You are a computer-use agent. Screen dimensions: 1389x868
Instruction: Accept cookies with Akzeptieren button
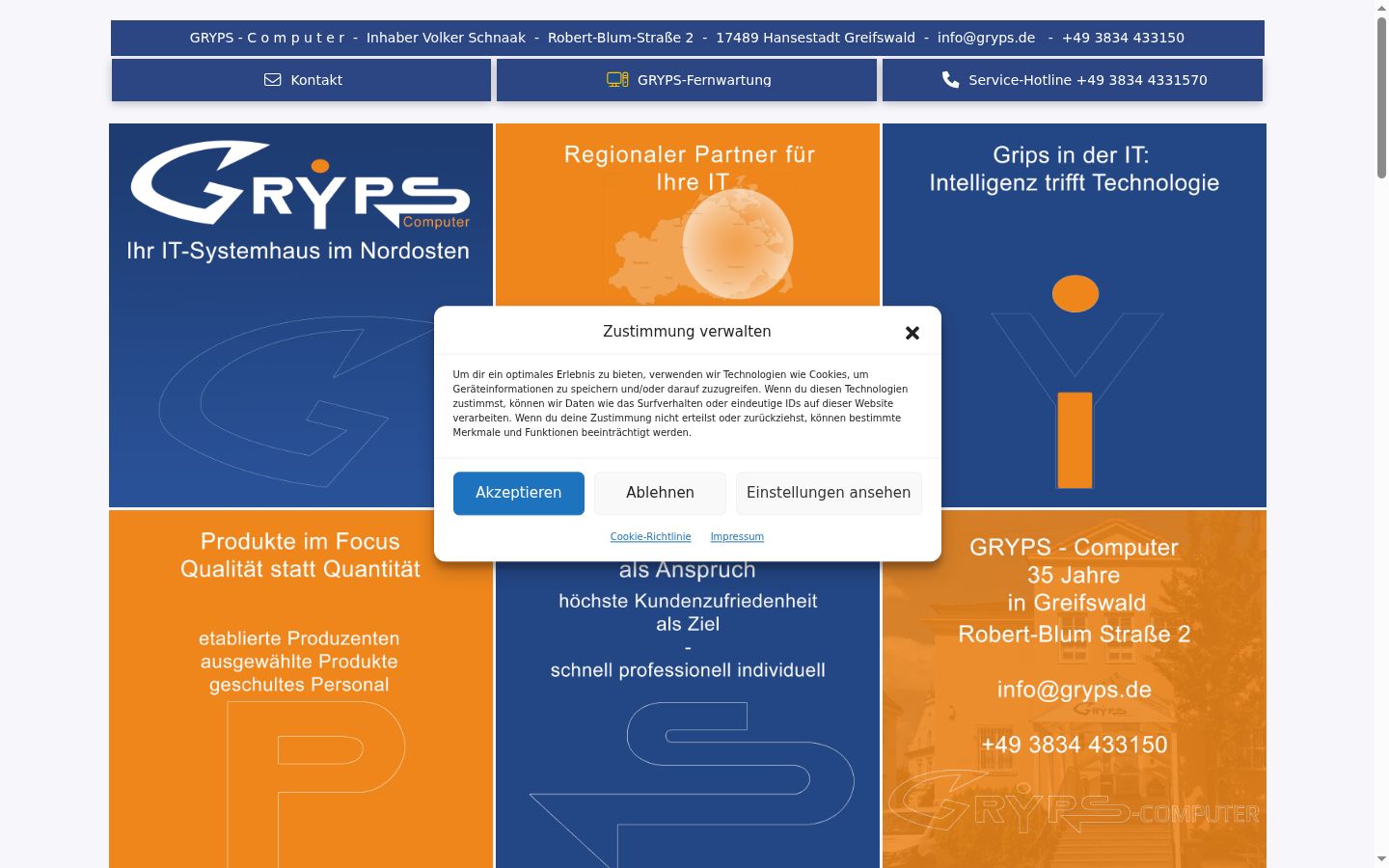point(519,493)
